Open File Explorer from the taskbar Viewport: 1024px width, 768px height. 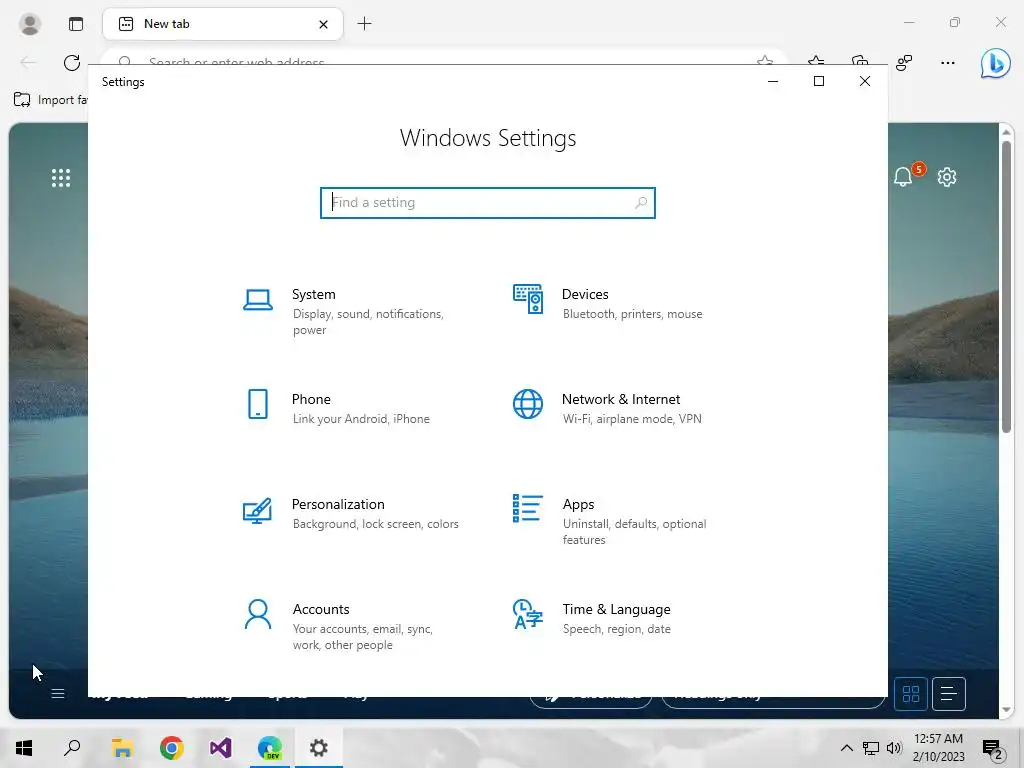[x=122, y=748]
